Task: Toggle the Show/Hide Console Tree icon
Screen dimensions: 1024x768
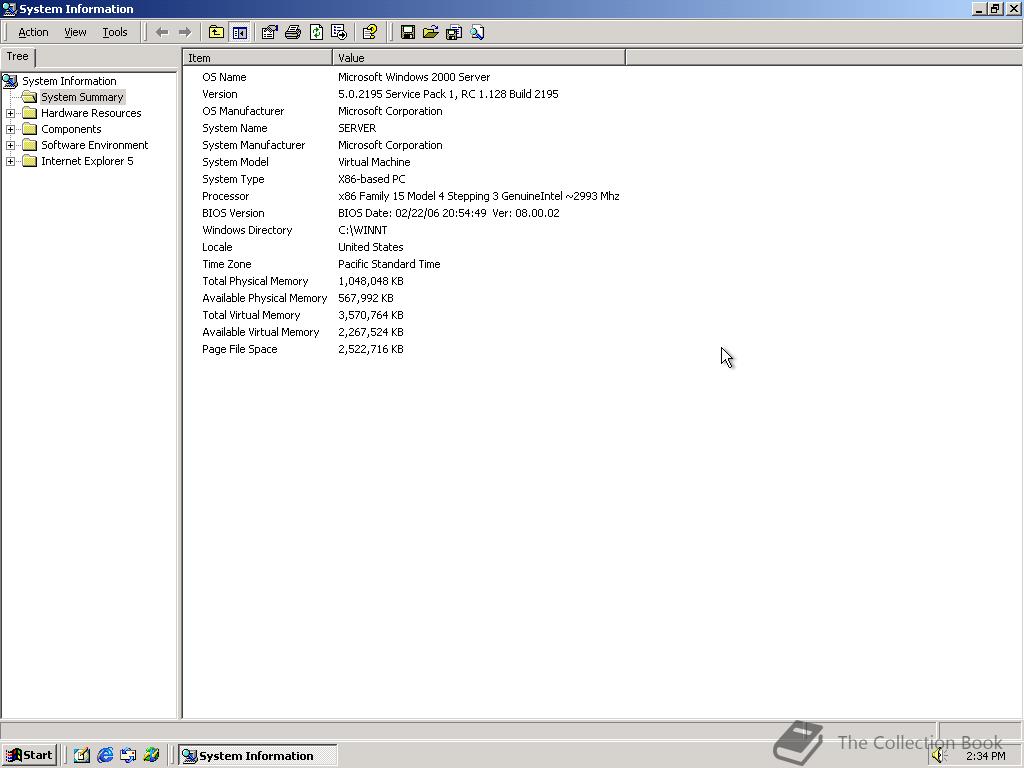Action: pos(240,32)
